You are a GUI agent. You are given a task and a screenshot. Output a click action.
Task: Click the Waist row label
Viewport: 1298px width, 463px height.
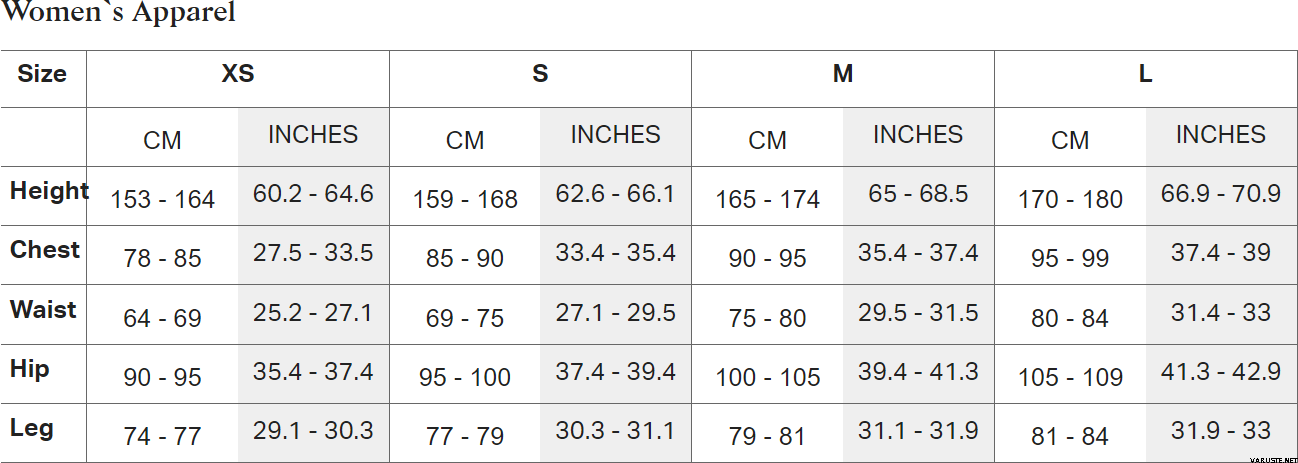(43, 309)
